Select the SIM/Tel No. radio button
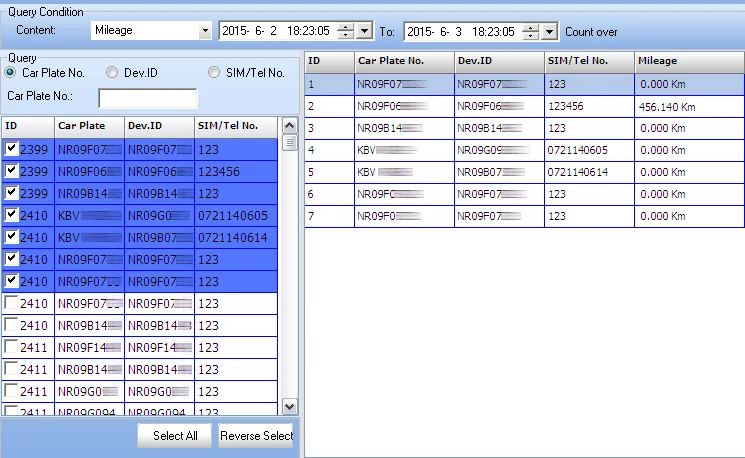 point(214,73)
